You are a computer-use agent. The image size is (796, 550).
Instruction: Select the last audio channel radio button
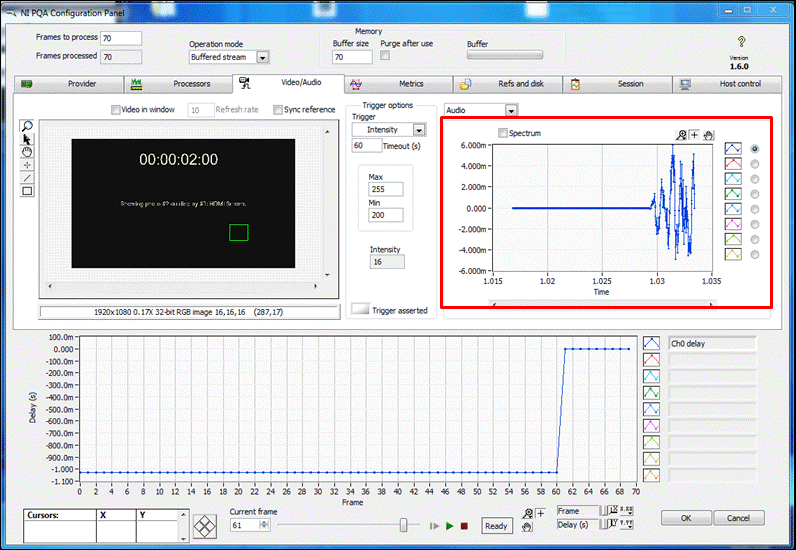755,254
